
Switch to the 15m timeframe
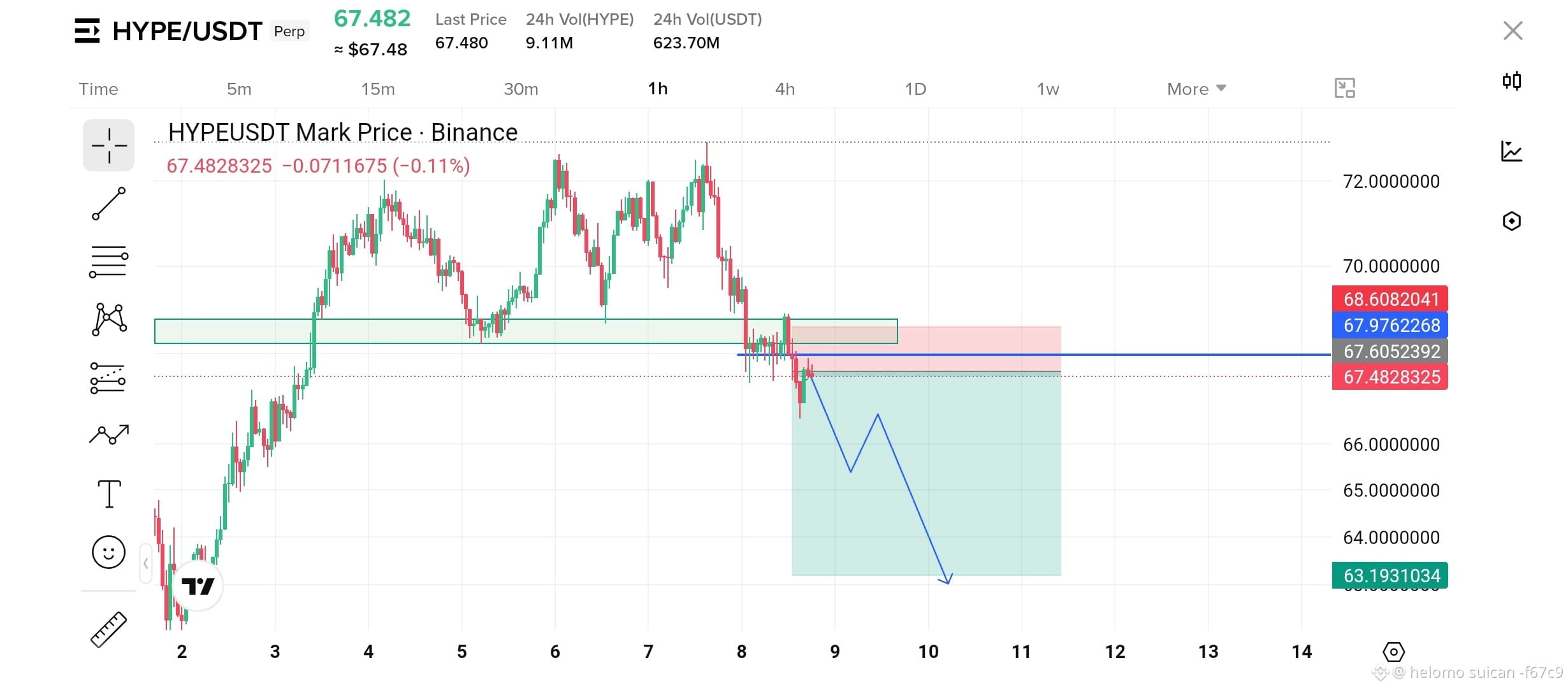tap(378, 89)
